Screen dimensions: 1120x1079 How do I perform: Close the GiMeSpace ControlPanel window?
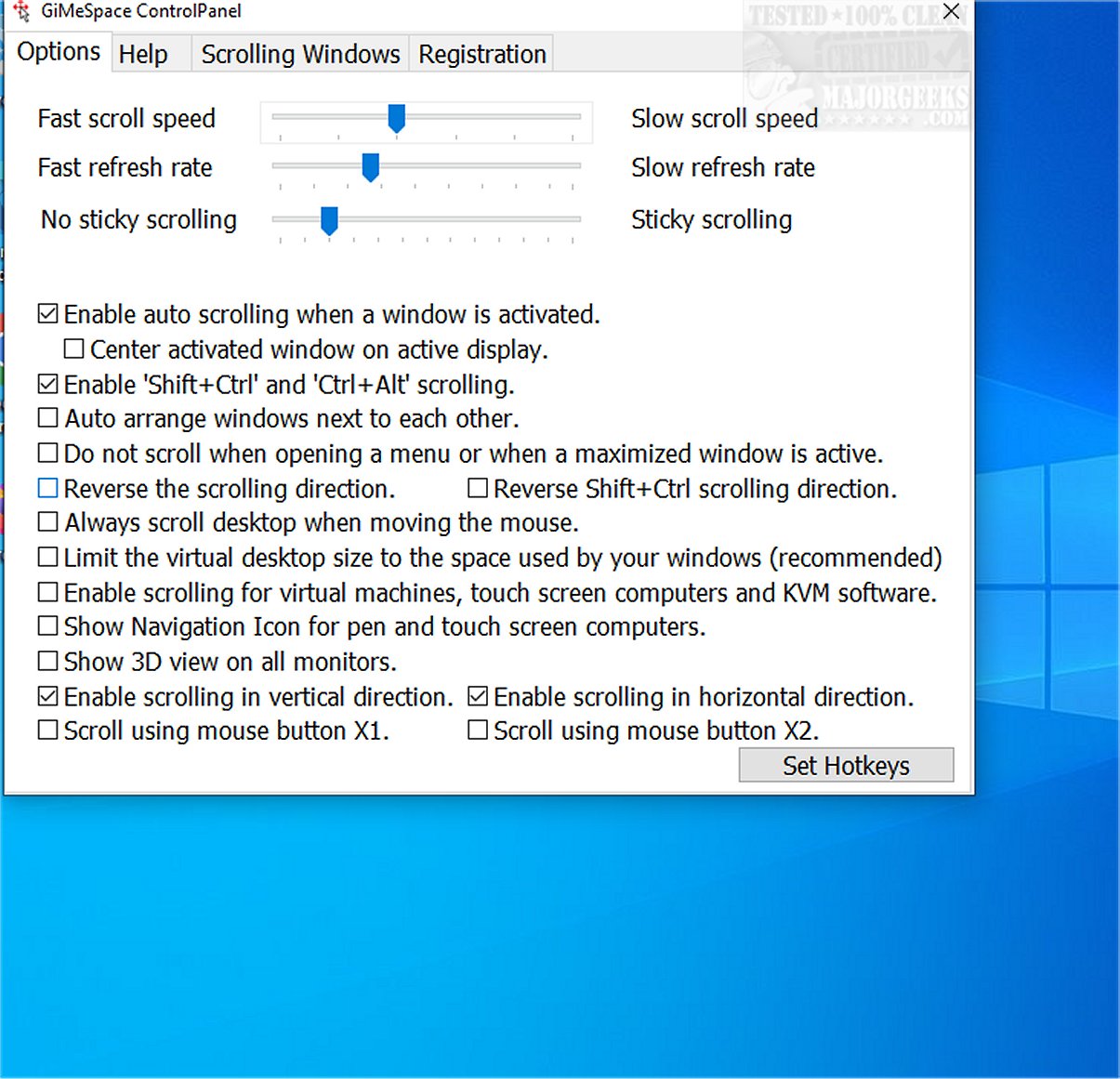(951, 11)
